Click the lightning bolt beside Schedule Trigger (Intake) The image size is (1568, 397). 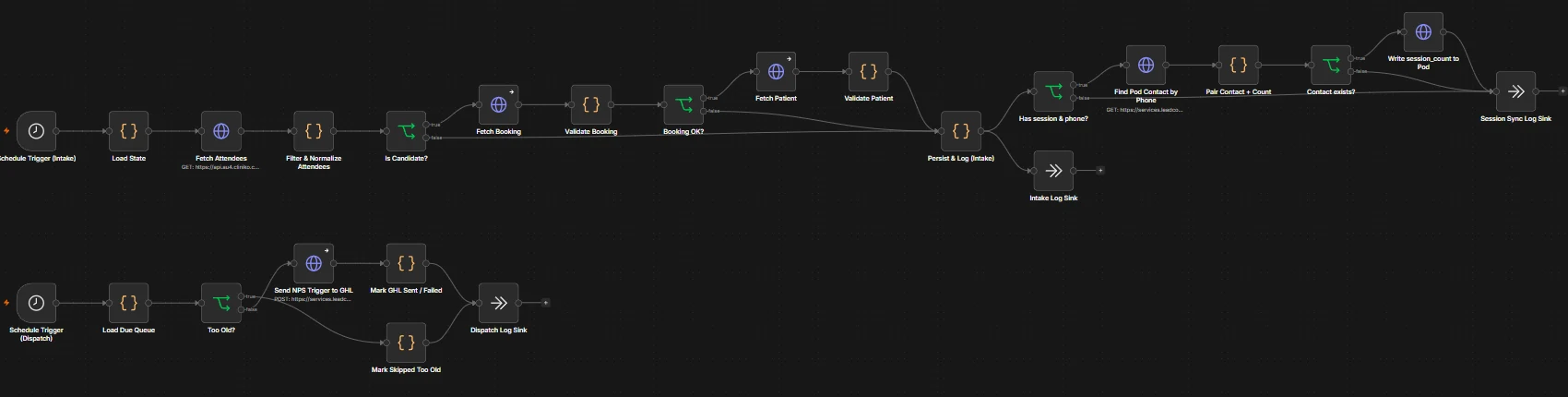click(6, 131)
